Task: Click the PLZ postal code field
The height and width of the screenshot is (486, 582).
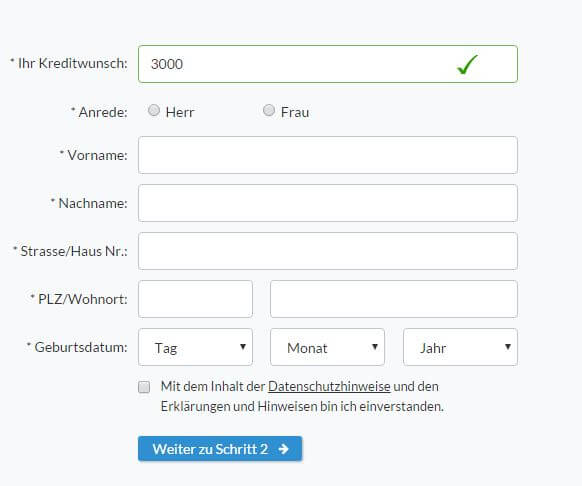Action: [195, 299]
